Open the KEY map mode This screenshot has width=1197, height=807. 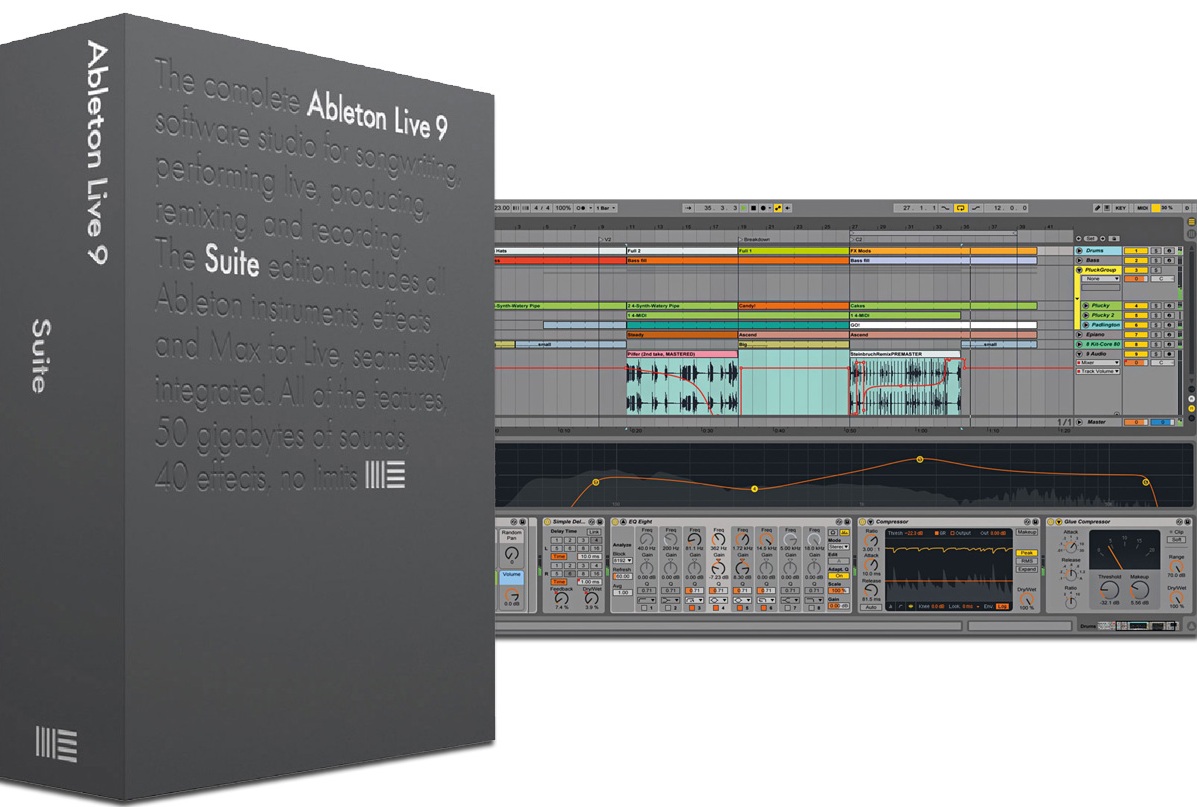(x=1121, y=208)
